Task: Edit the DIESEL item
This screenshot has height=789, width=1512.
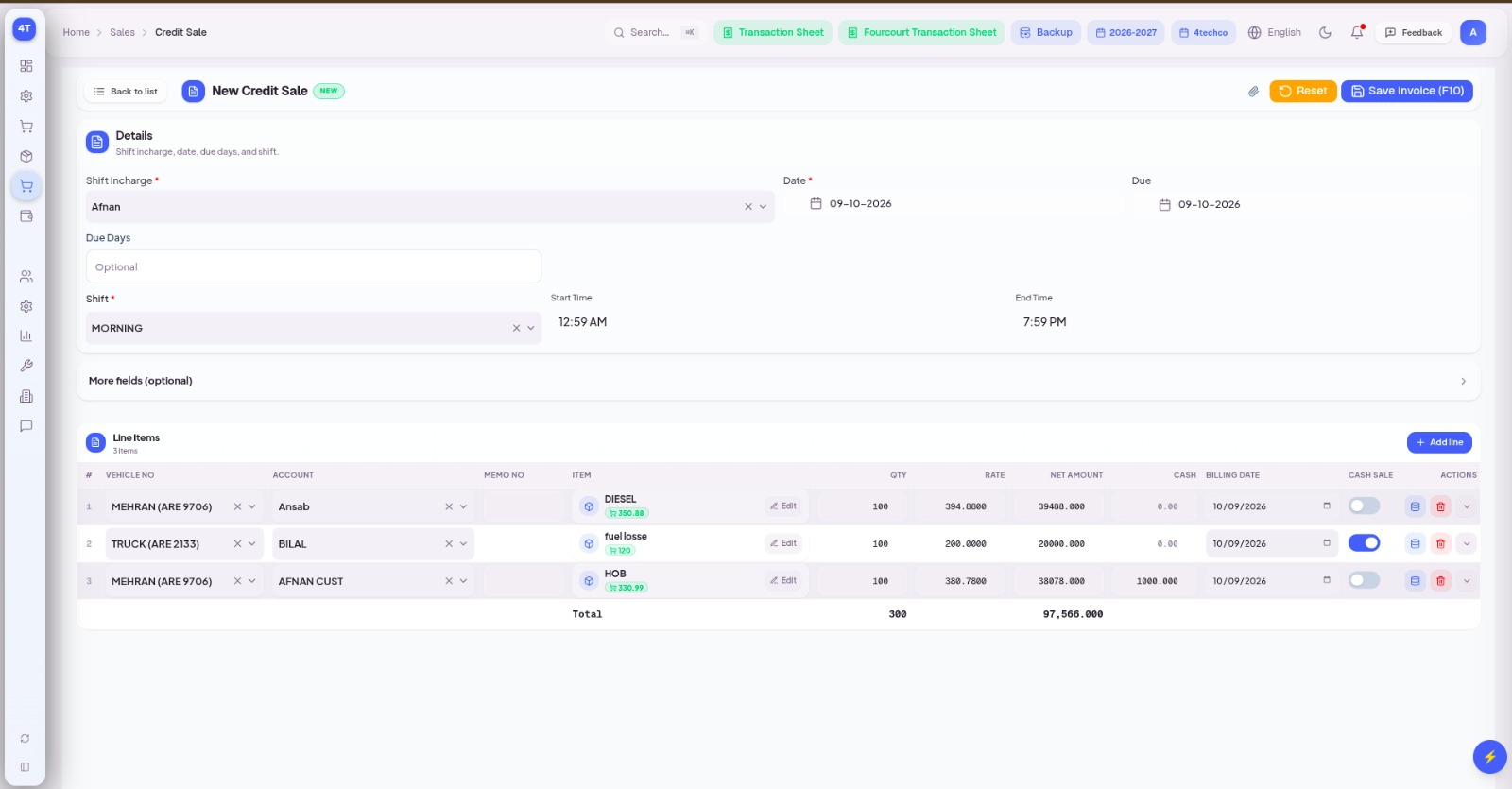Action: [783, 506]
